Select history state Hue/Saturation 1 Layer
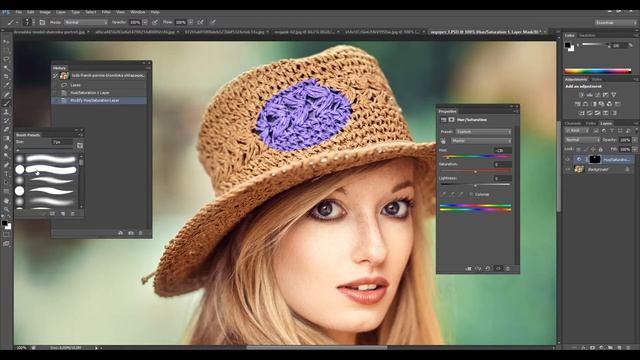 click(x=99, y=93)
